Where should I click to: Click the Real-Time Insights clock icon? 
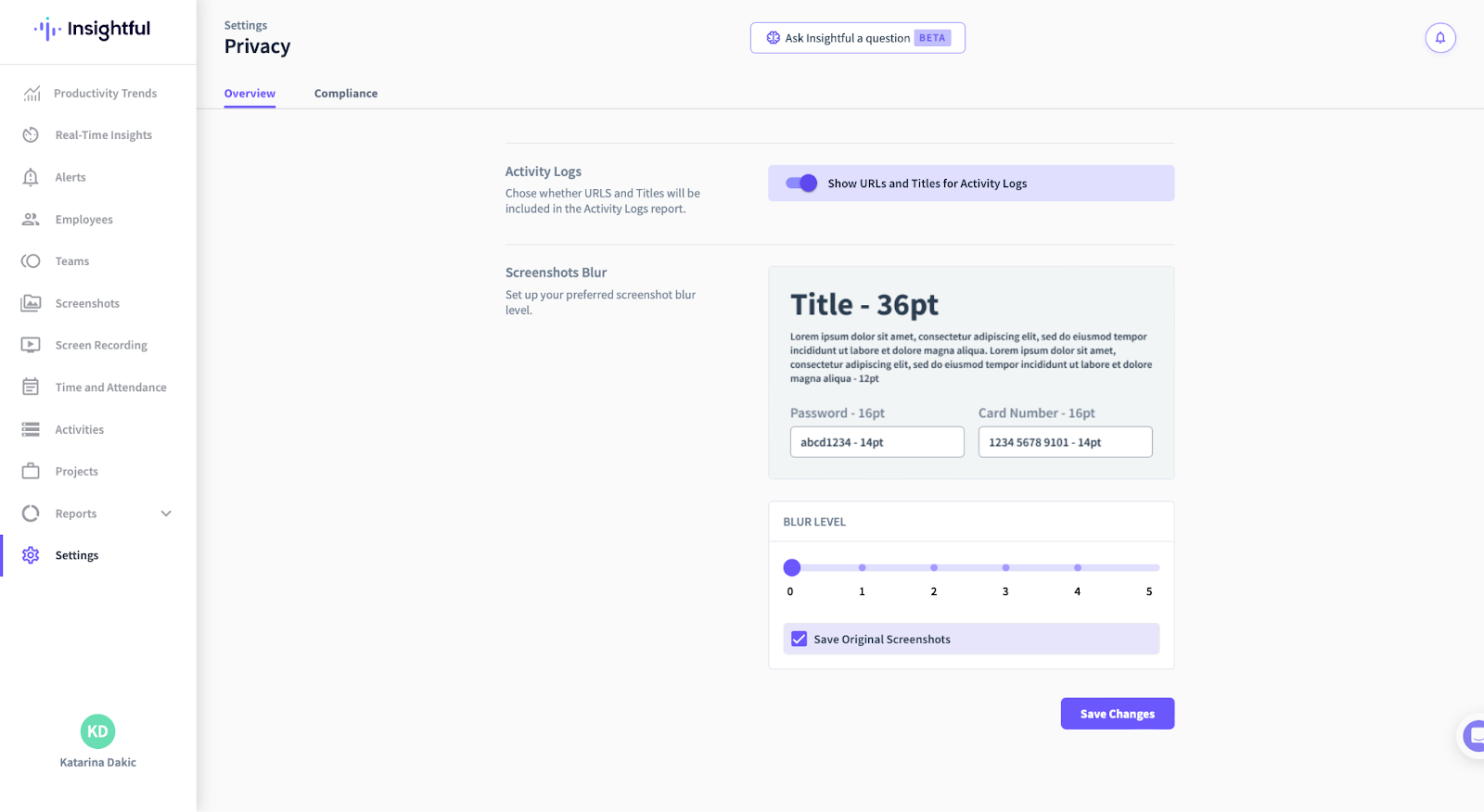(31, 134)
